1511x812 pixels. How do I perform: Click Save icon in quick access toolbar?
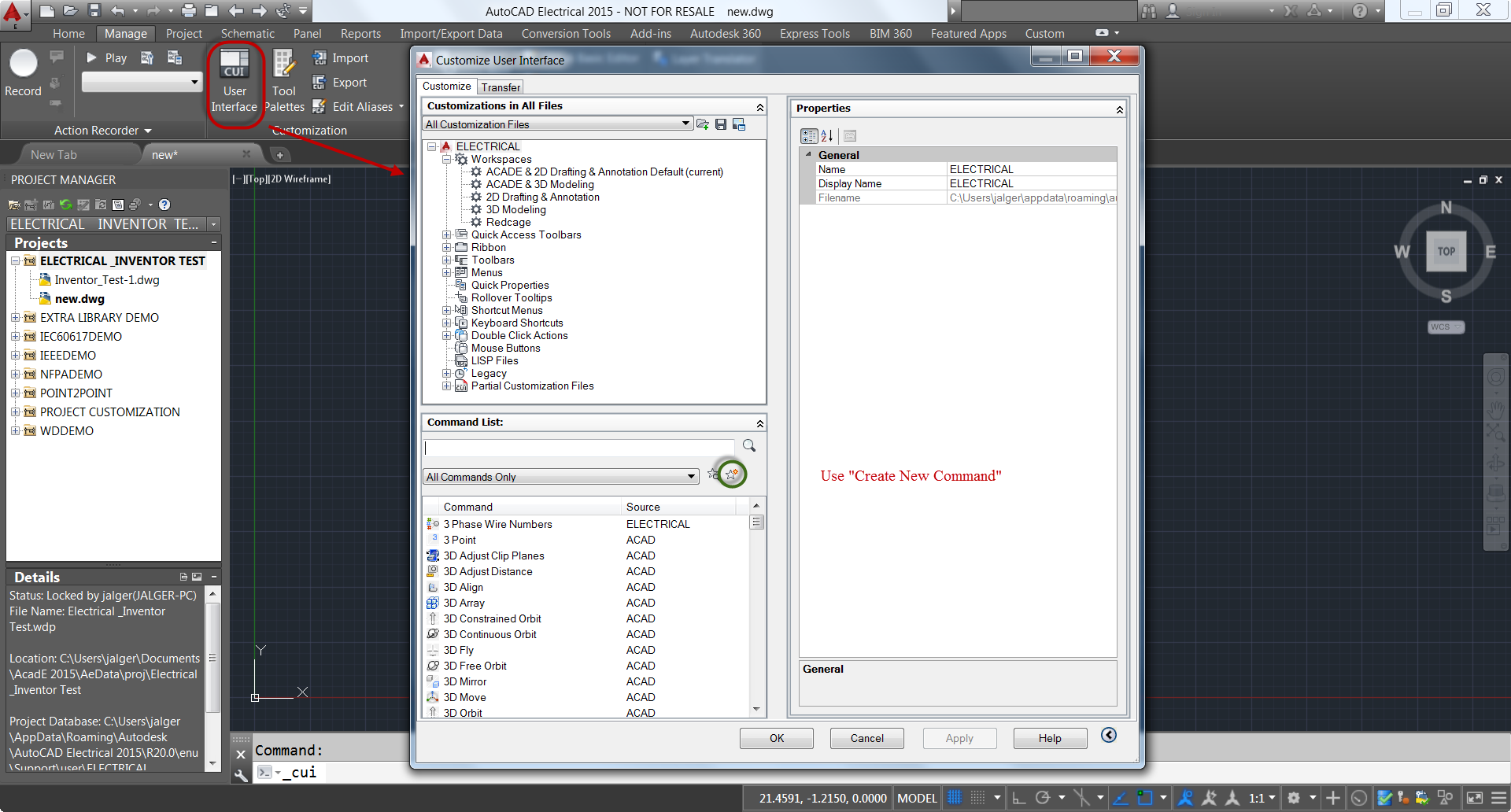click(94, 11)
